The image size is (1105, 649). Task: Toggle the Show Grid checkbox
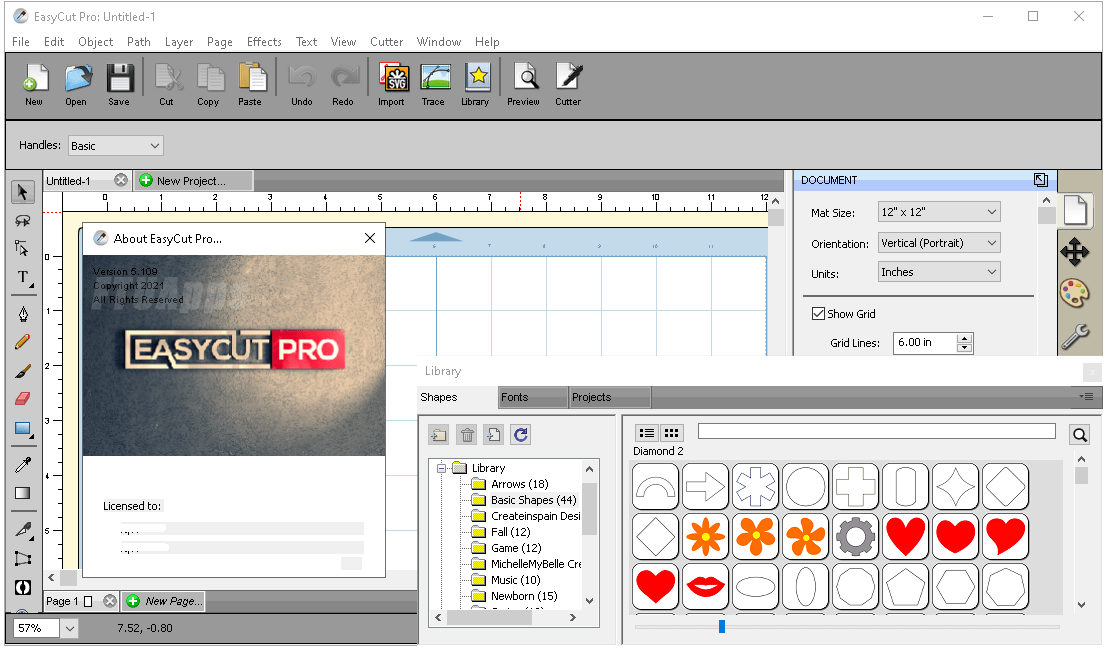[x=819, y=314]
